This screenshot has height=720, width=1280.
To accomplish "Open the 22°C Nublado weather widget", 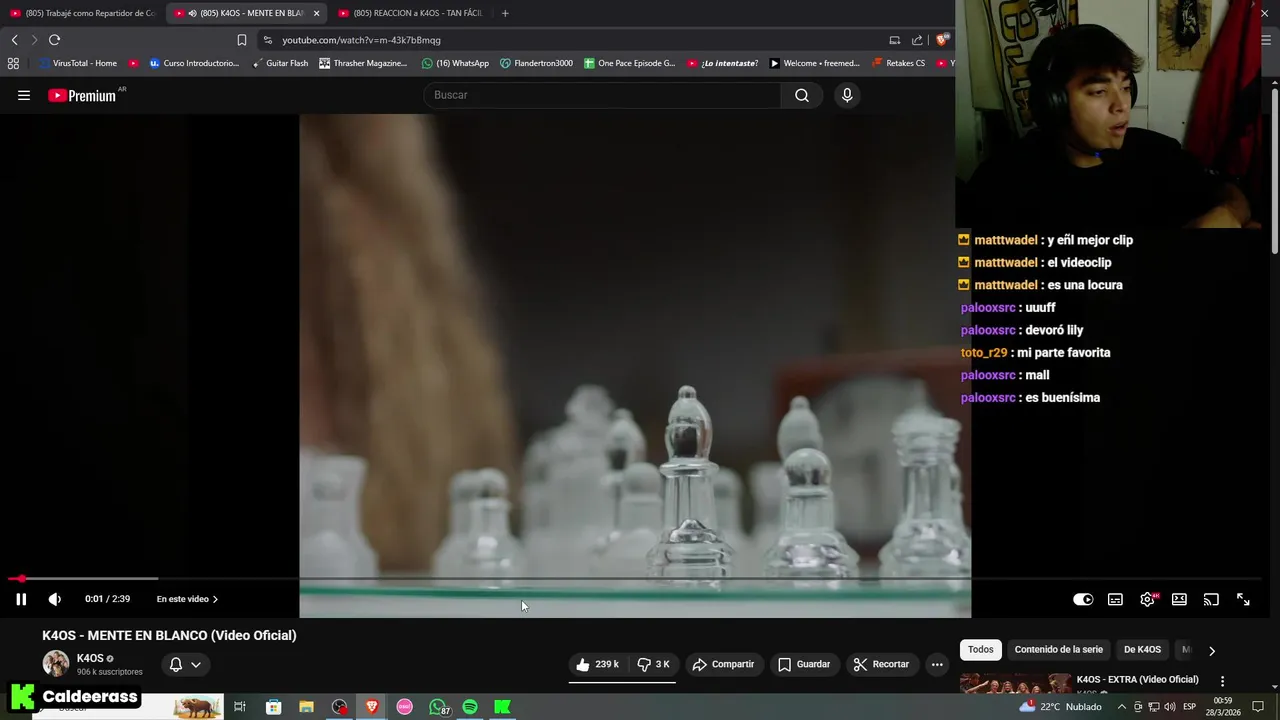I will tap(1061, 706).
